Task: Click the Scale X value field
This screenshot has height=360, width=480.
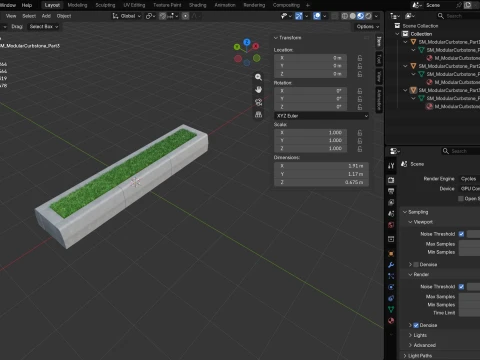Action: pyautogui.click(x=310, y=133)
